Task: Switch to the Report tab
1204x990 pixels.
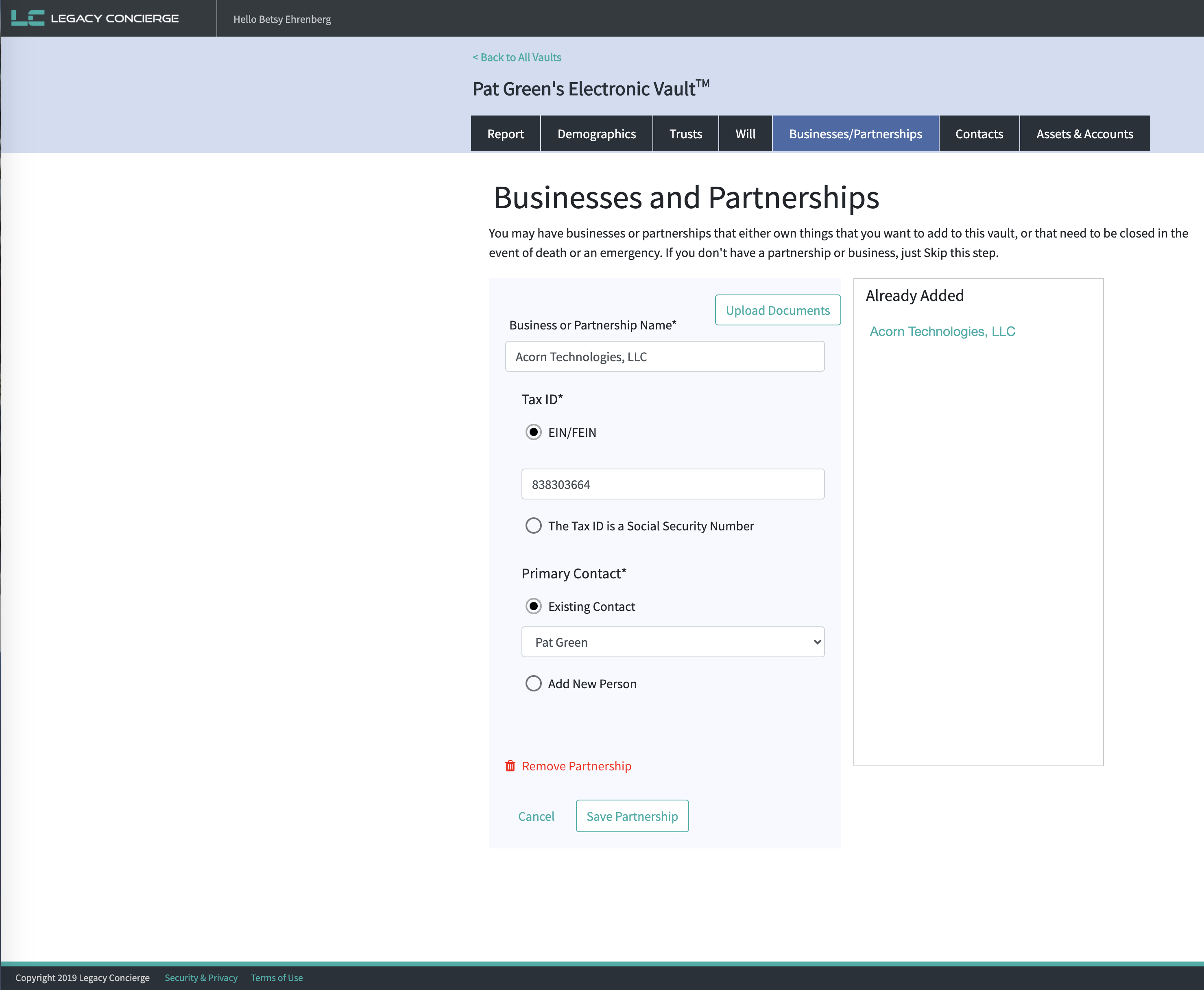Action: (x=505, y=134)
